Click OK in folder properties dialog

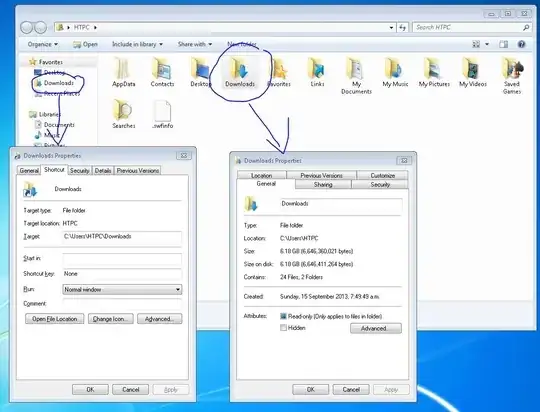(310, 390)
